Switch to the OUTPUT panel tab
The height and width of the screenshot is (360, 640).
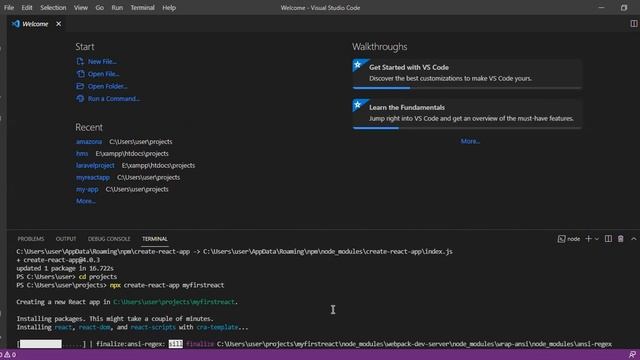pyautogui.click(x=66, y=239)
